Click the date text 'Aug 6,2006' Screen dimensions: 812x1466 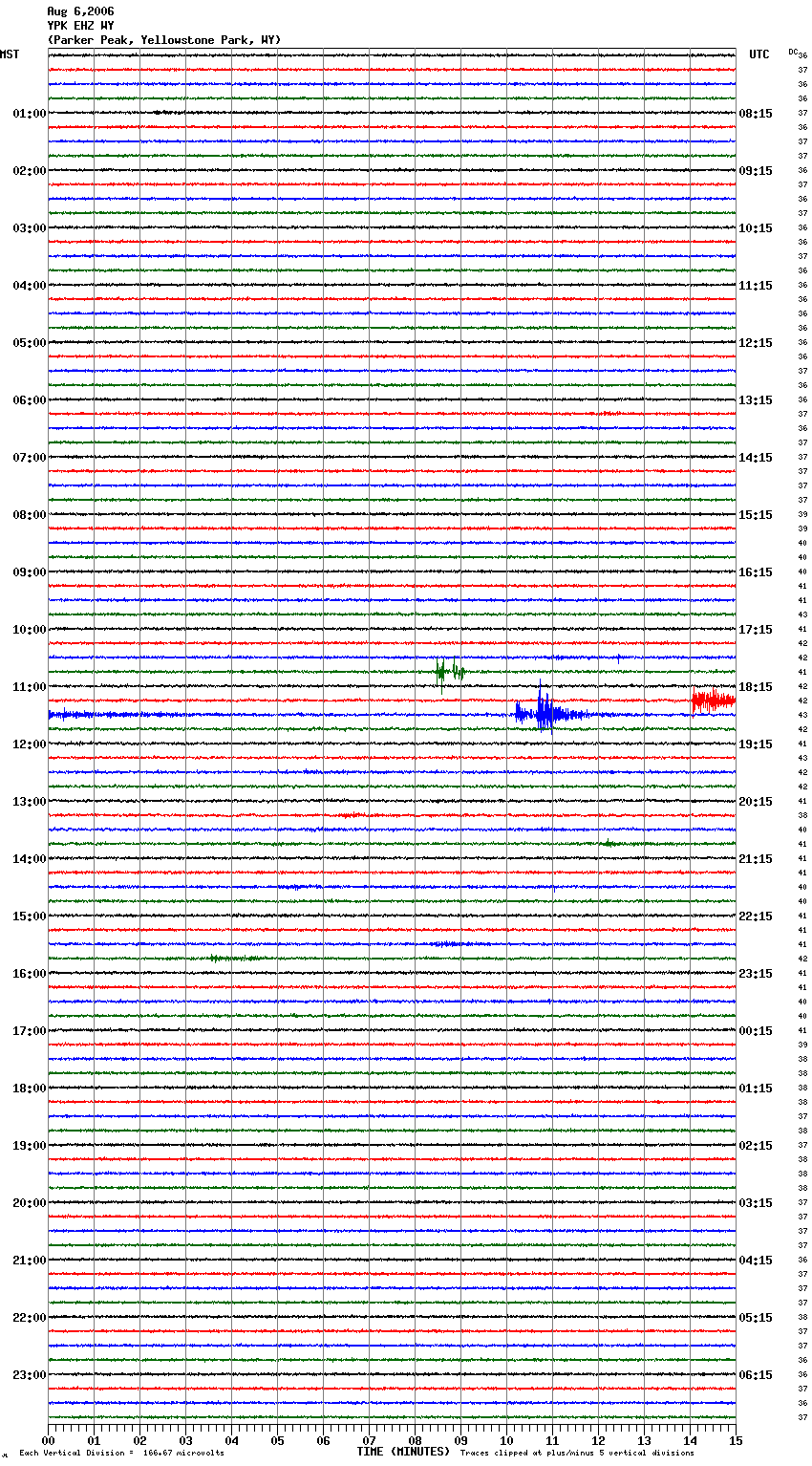[x=80, y=11]
